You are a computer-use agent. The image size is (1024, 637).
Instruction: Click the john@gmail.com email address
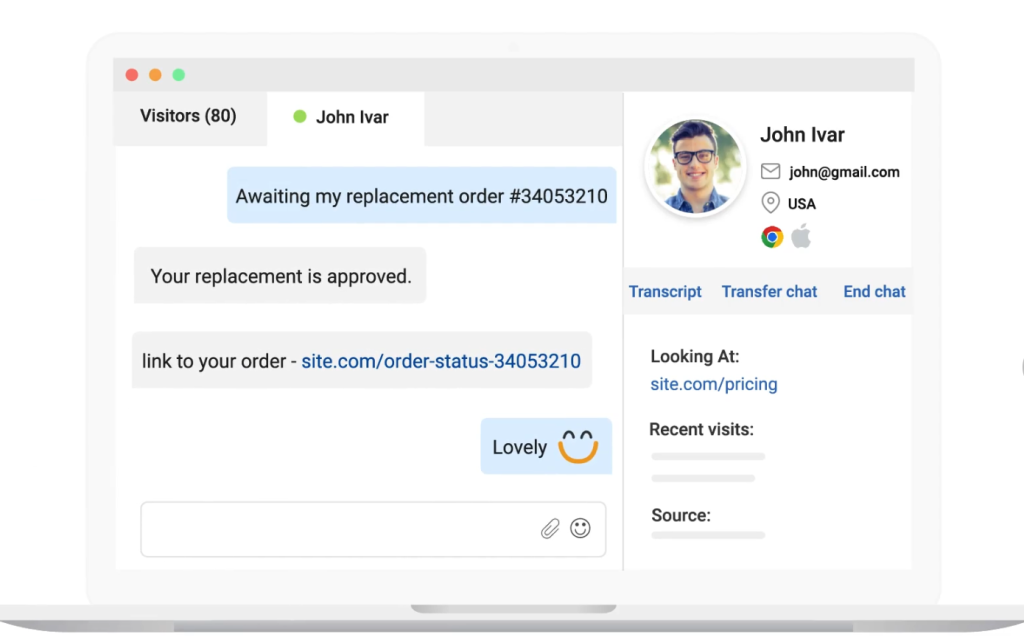[x=843, y=172]
